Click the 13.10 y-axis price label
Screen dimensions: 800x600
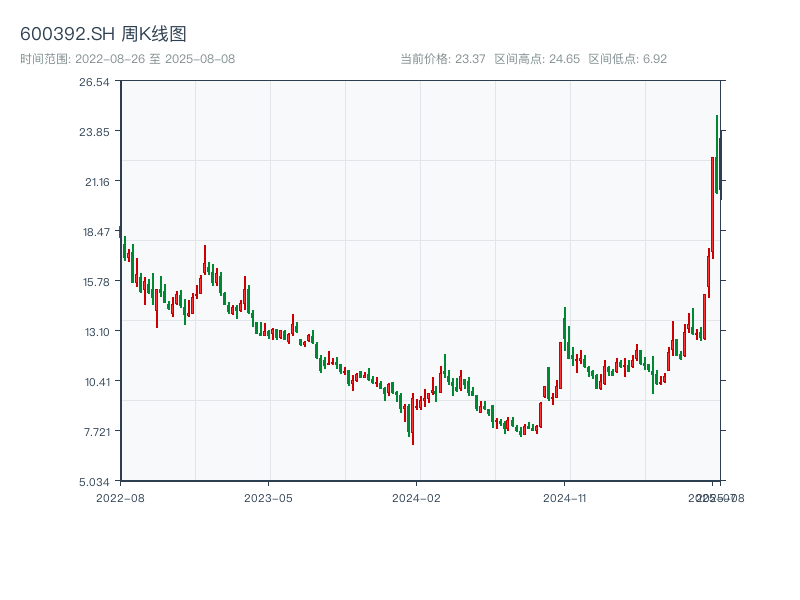pyautogui.click(x=94, y=332)
